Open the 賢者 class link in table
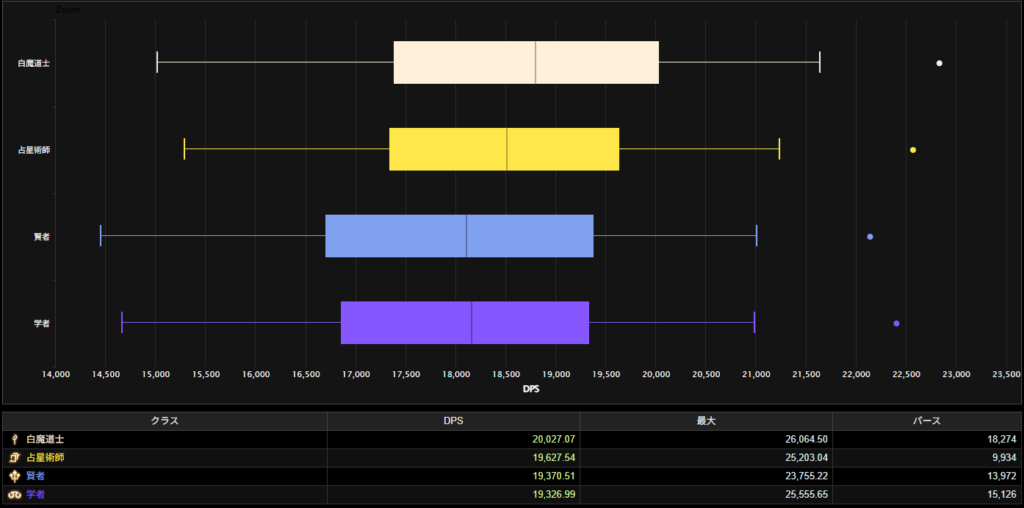This screenshot has height=508, width=1024. coord(36,476)
